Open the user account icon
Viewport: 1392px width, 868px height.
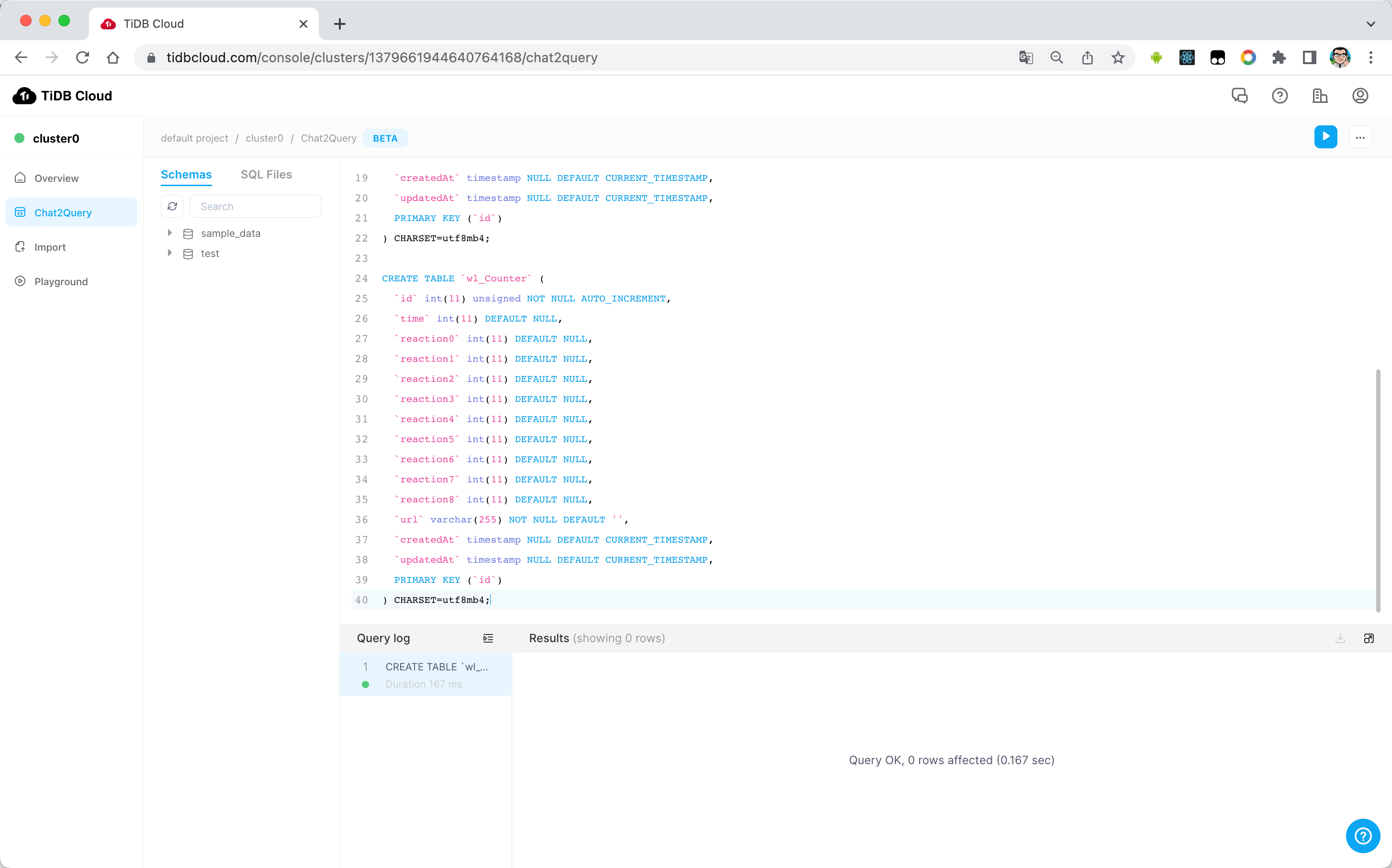[1359, 96]
